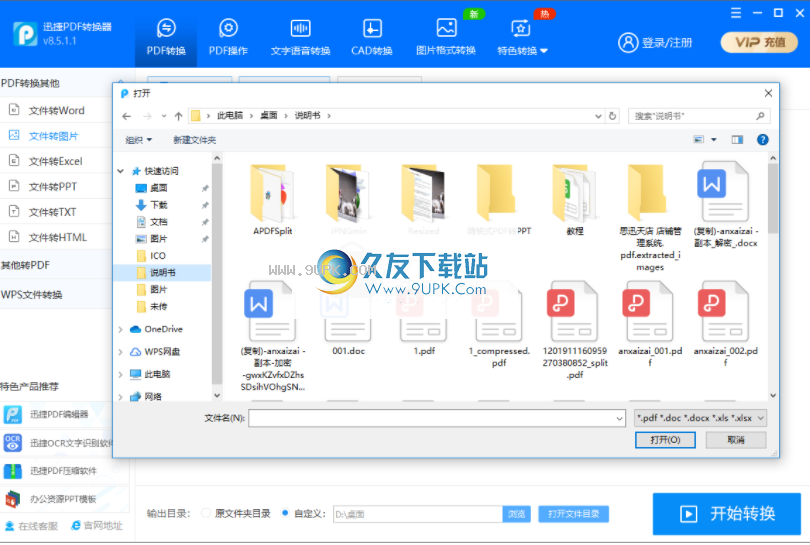
Task: Click the 文件转PPT icon
Action: (x=14, y=186)
